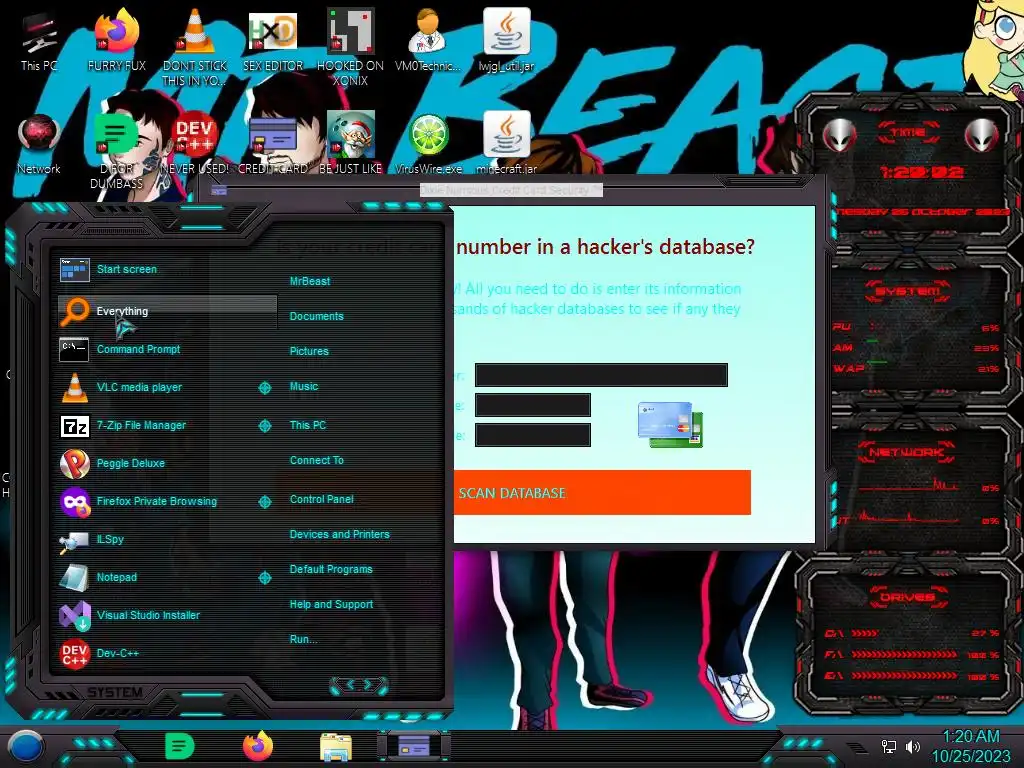
Task: Click the right alien head in TIME widget
Action: (x=982, y=137)
